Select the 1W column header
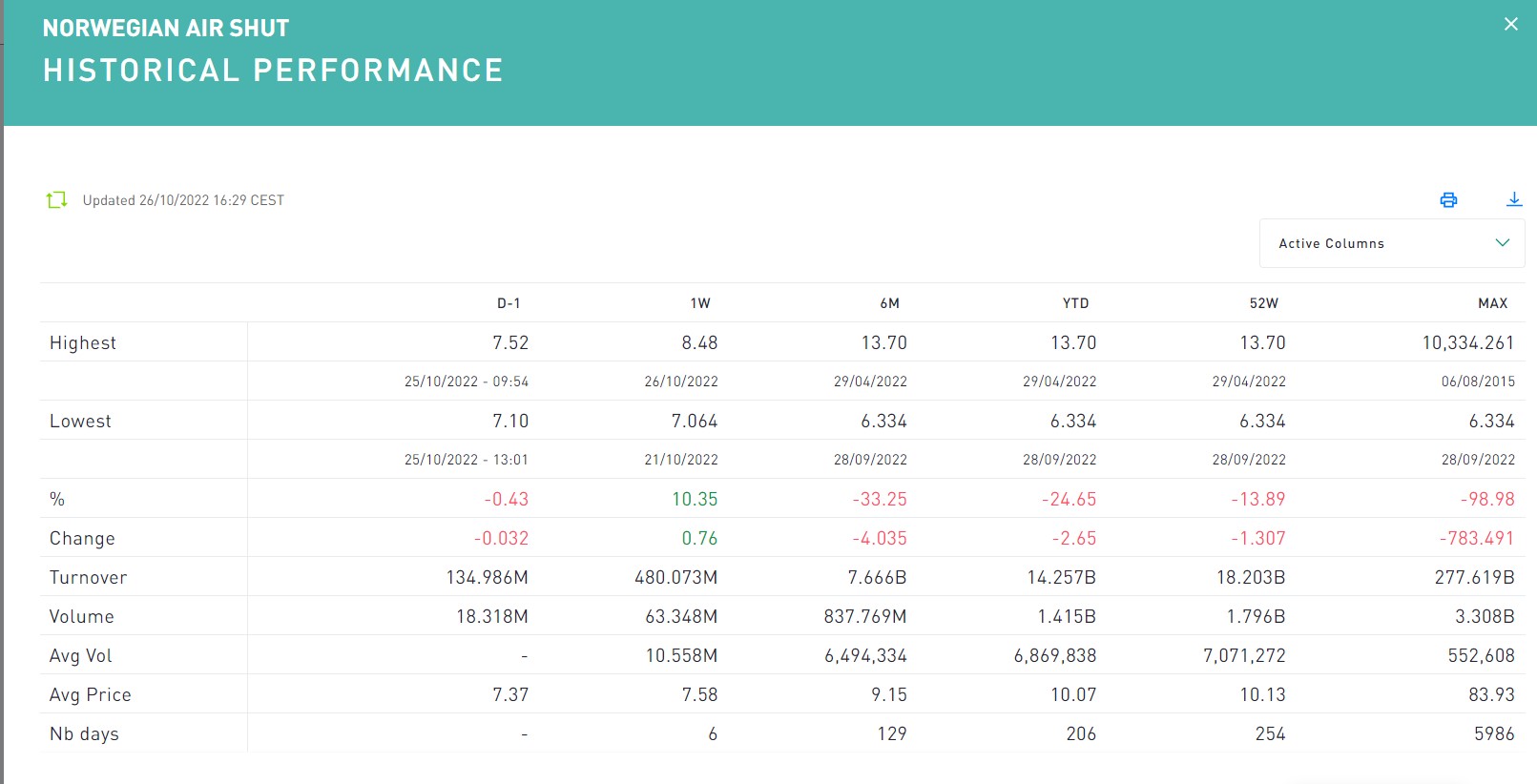The height and width of the screenshot is (784, 1537). 700,303
